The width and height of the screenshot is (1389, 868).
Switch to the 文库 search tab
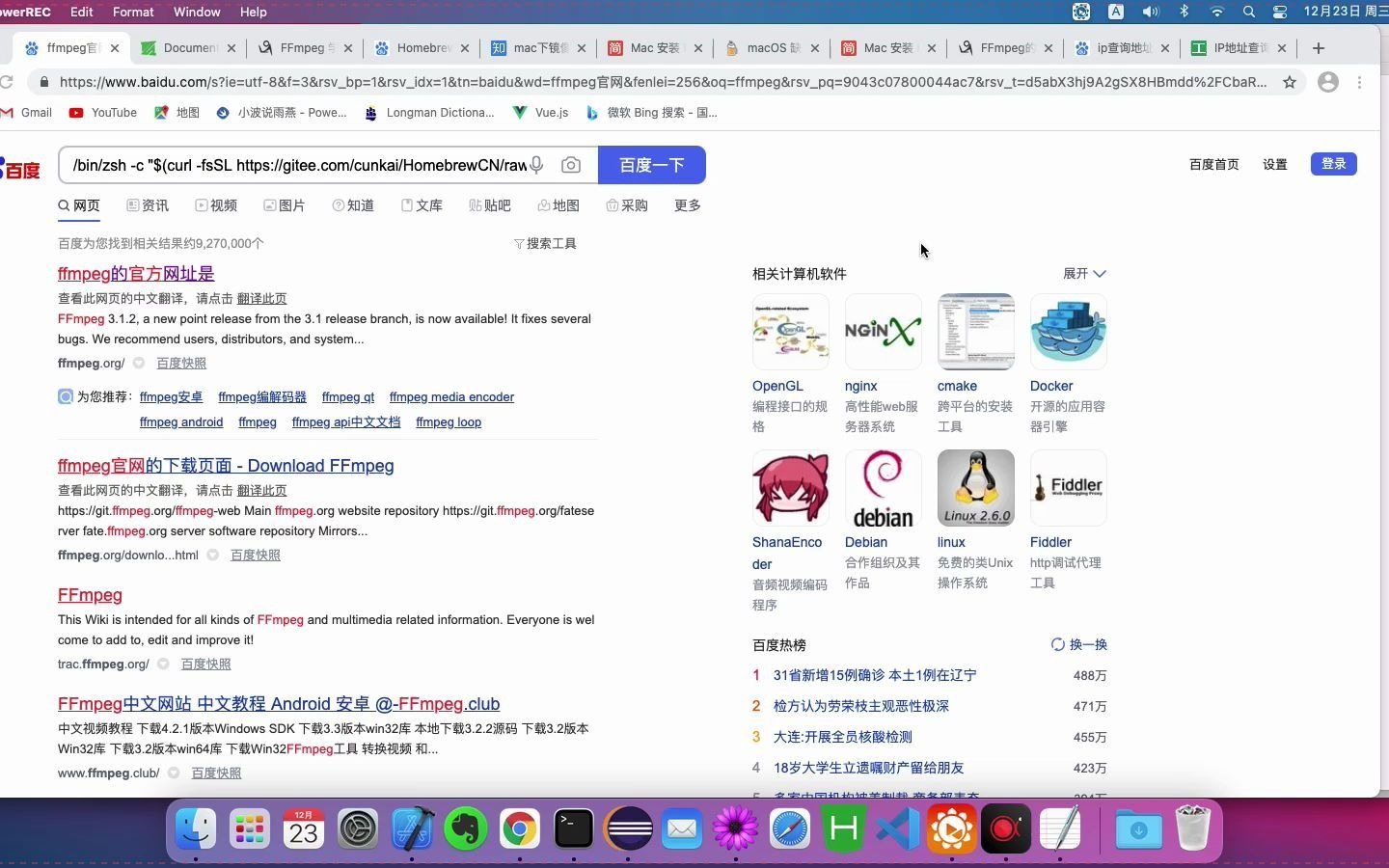tap(422, 205)
